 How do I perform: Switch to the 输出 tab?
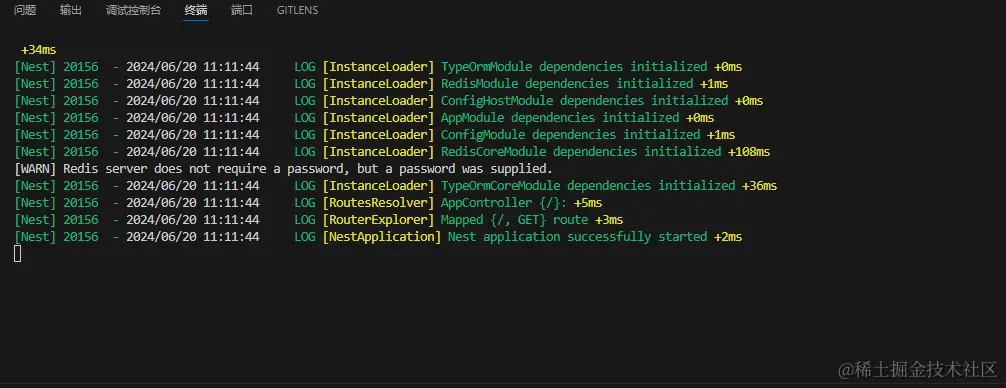(x=71, y=10)
